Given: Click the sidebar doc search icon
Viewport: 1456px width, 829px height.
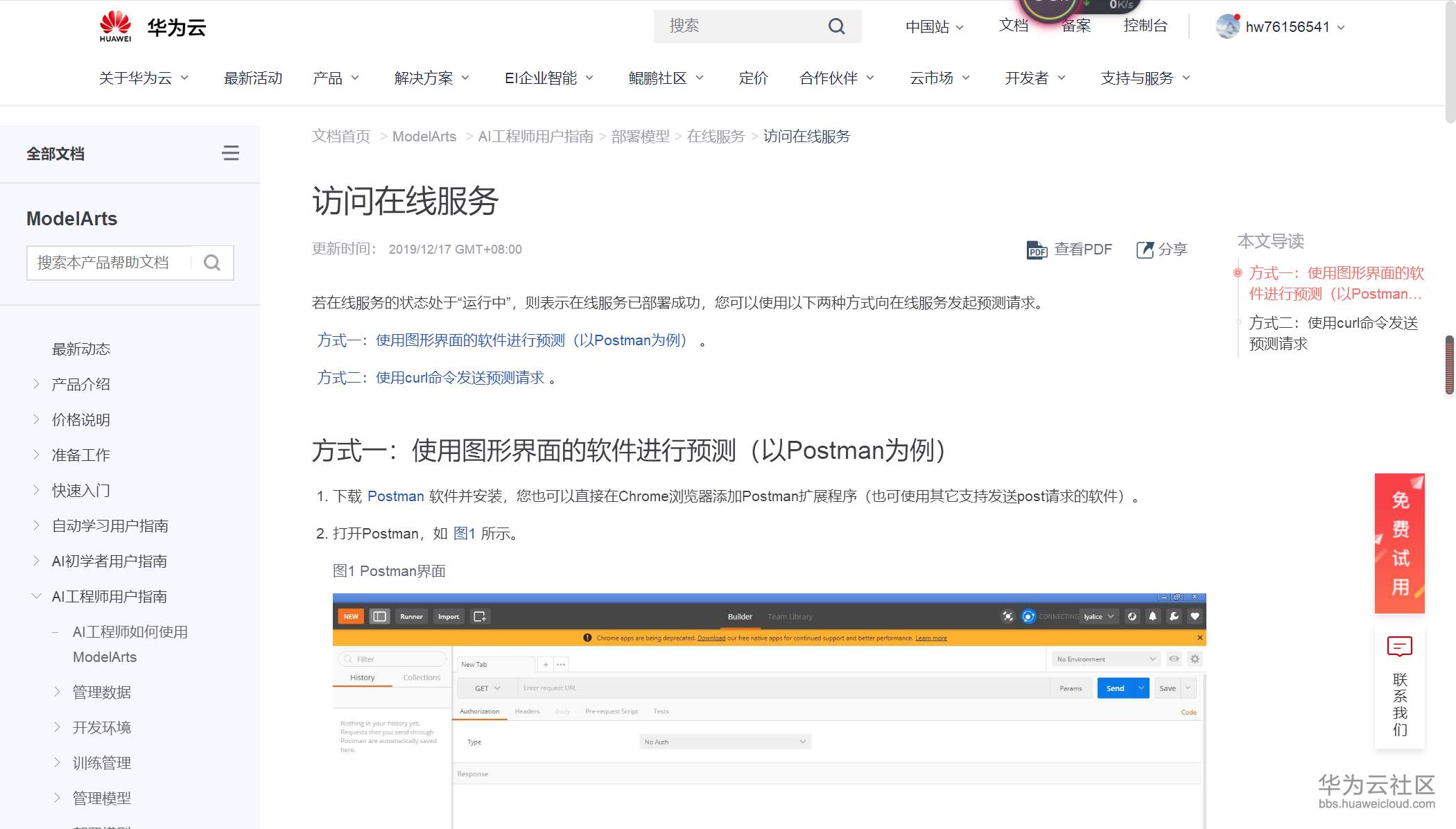Looking at the screenshot, I should pyautogui.click(x=212, y=263).
